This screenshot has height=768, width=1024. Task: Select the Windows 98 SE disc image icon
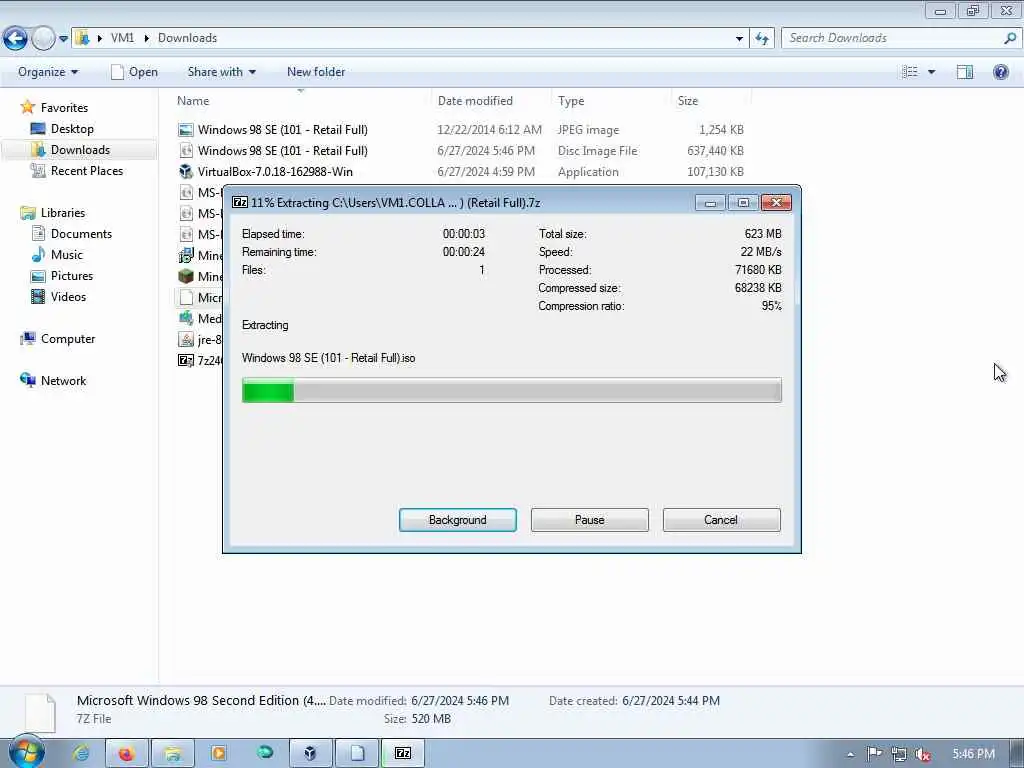pos(186,151)
